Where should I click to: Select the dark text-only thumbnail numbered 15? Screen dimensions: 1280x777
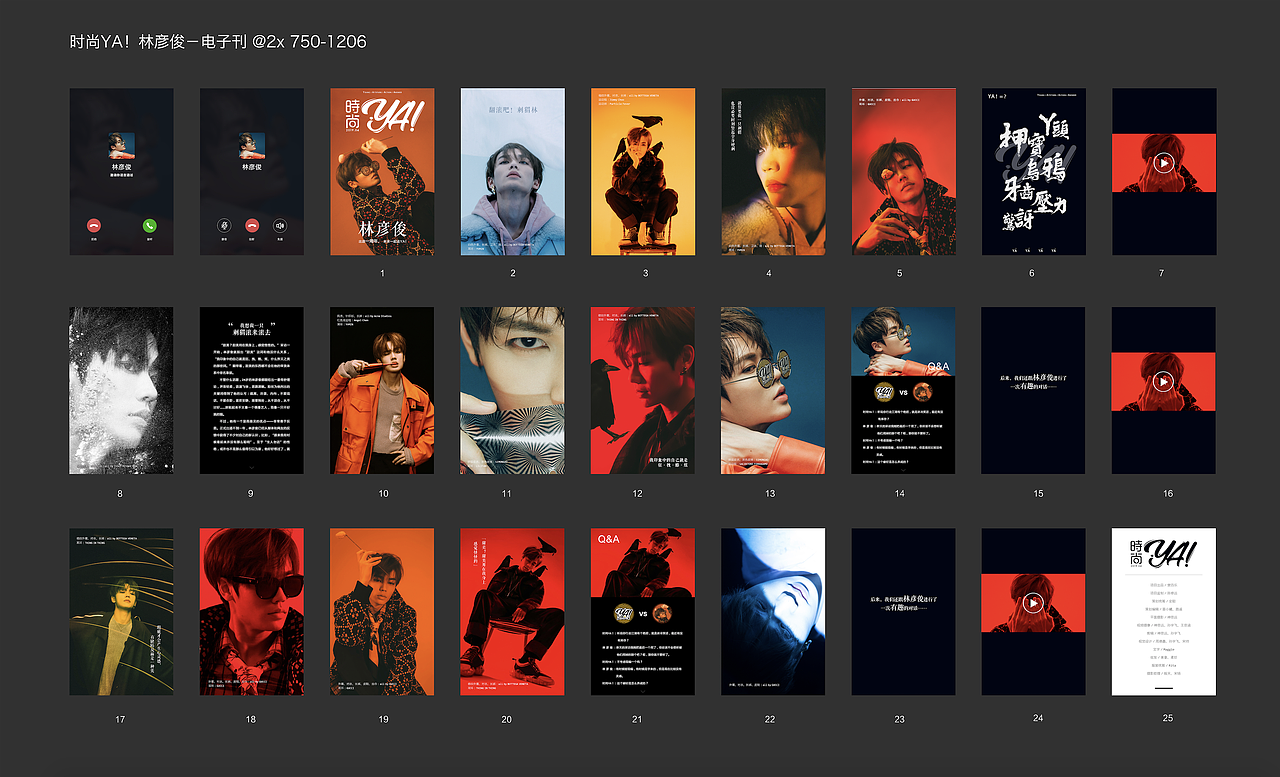coord(1033,390)
